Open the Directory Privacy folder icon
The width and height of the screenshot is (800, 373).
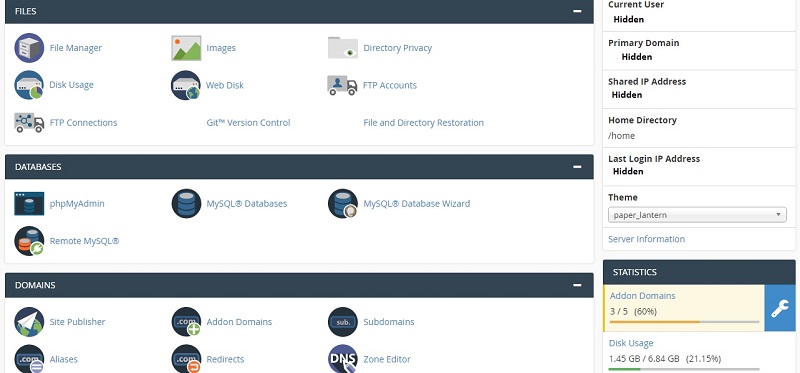coord(342,48)
